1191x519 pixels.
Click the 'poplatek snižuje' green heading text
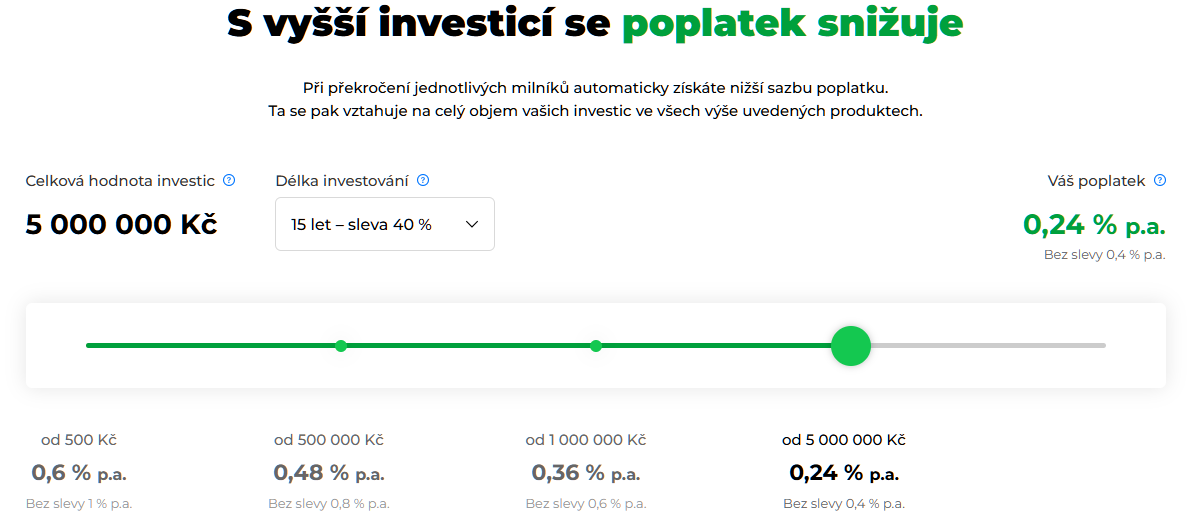pyautogui.click(x=792, y=23)
